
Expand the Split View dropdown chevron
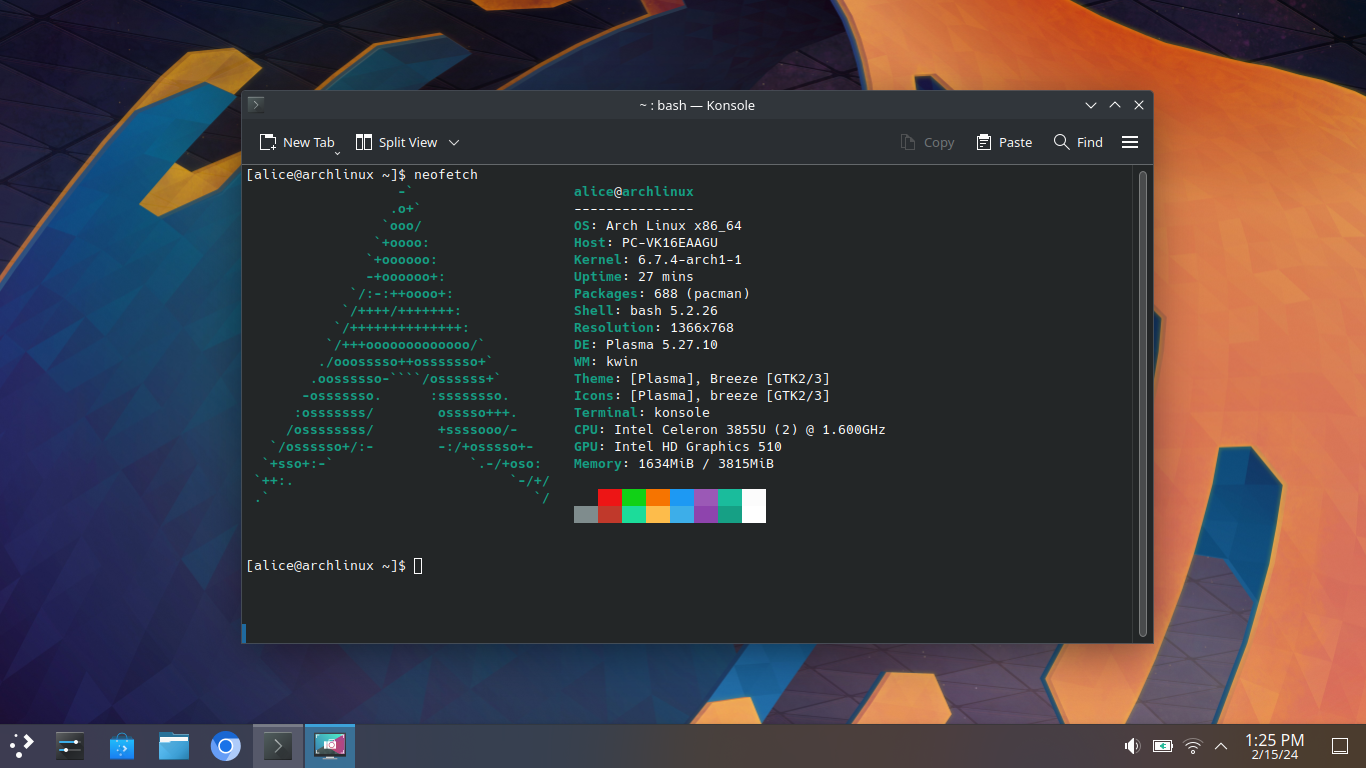click(454, 142)
